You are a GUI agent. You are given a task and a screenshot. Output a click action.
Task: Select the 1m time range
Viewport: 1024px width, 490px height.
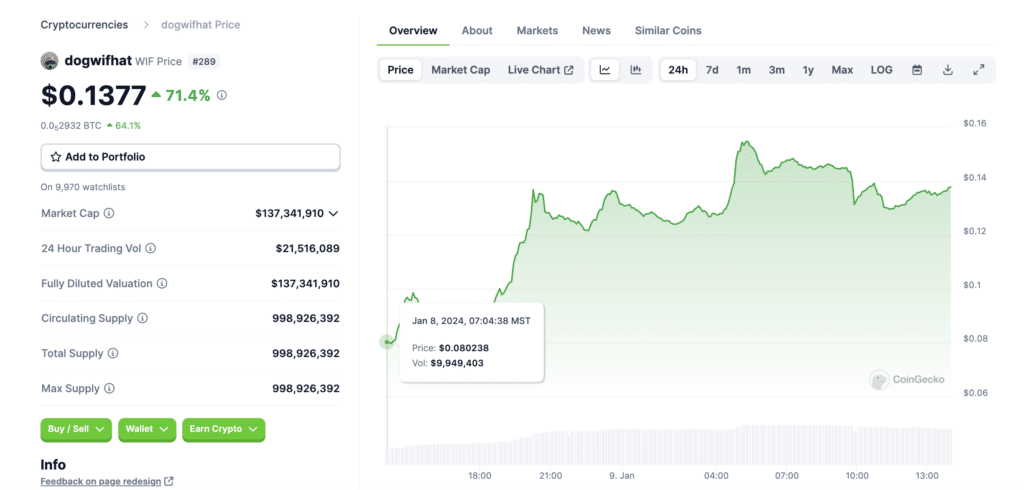(743, 70)
